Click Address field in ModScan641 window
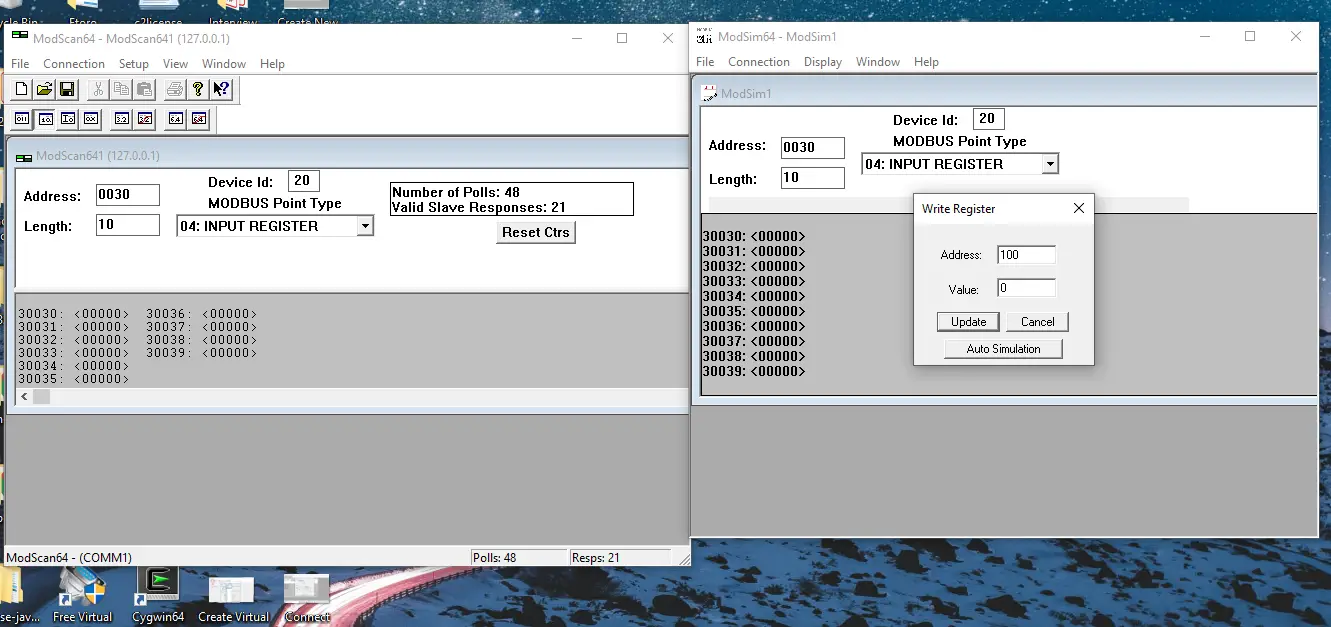 click(x=128, y=195)
